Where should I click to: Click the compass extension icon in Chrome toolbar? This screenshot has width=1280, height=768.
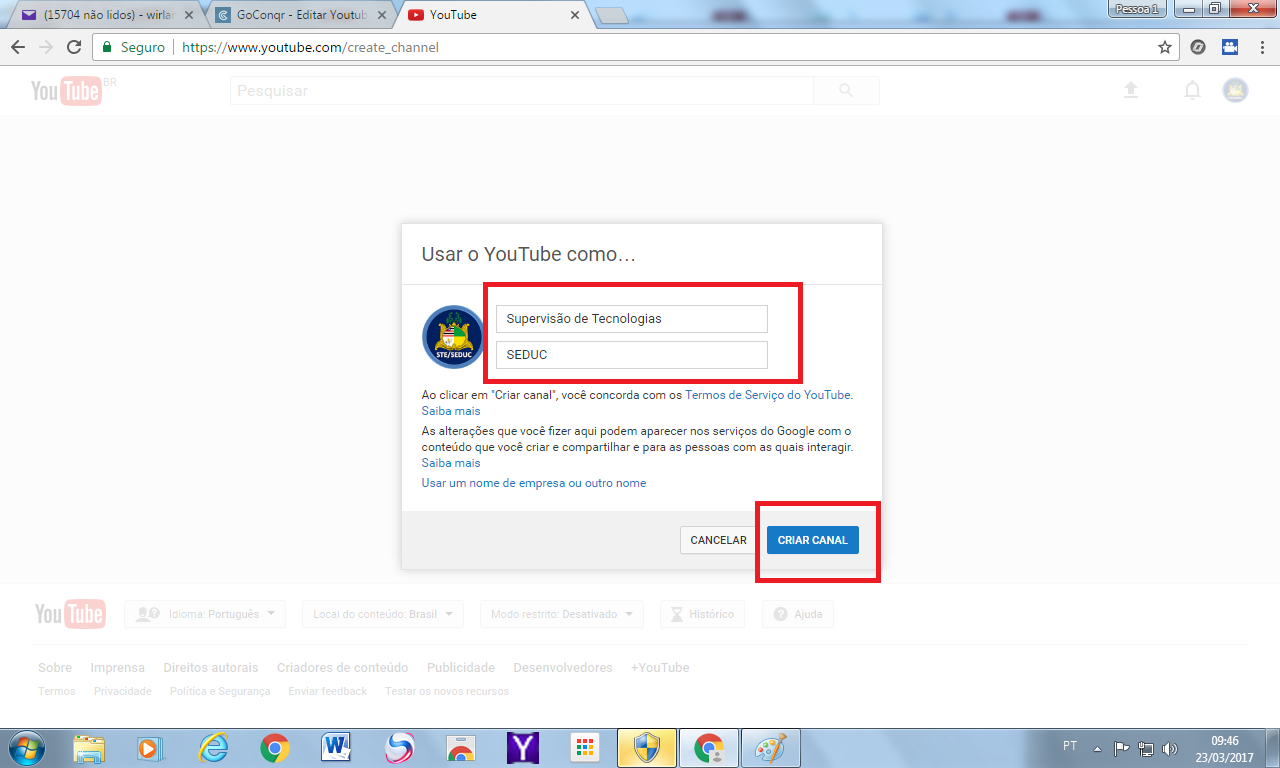click(x=1198, y=47)
